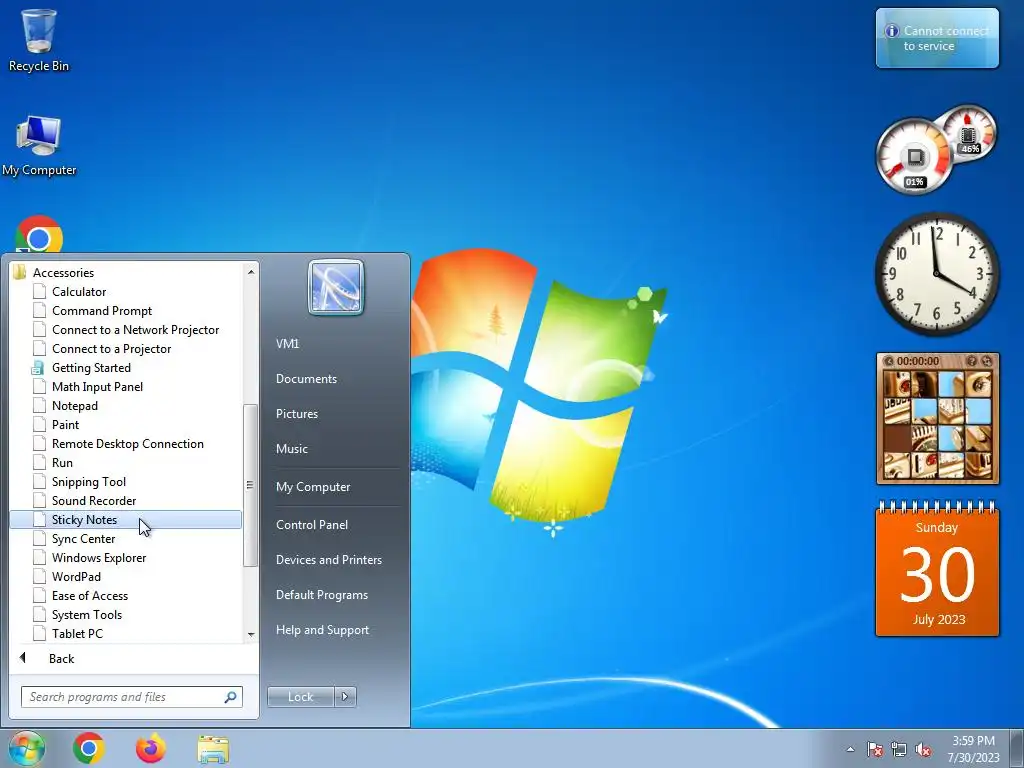
Task: Expand shutdown options arrow next to Lock
Action: [x=345, y=697]
